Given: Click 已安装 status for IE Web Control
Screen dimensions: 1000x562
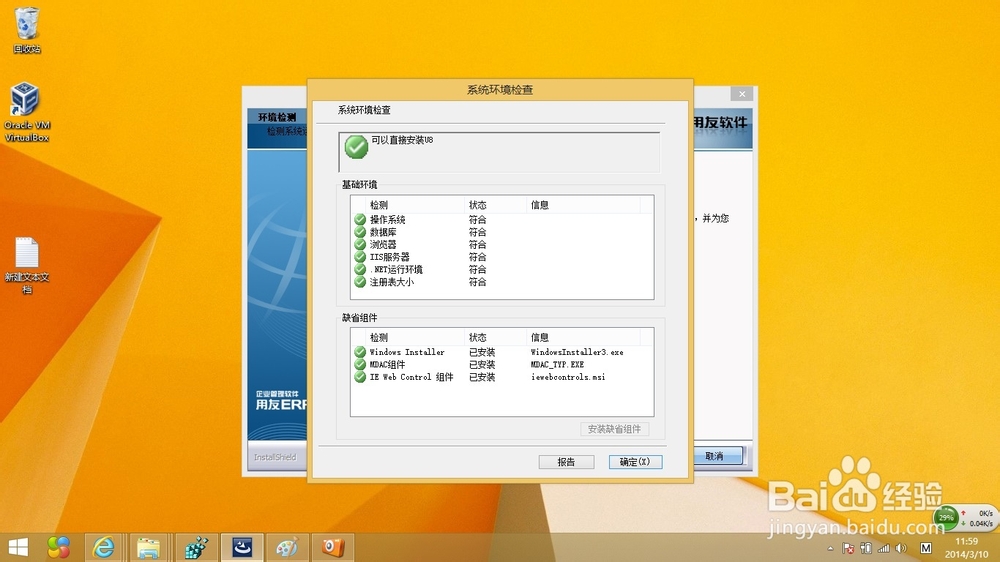Looking at the screenshot, I should [x=482, y=377].
